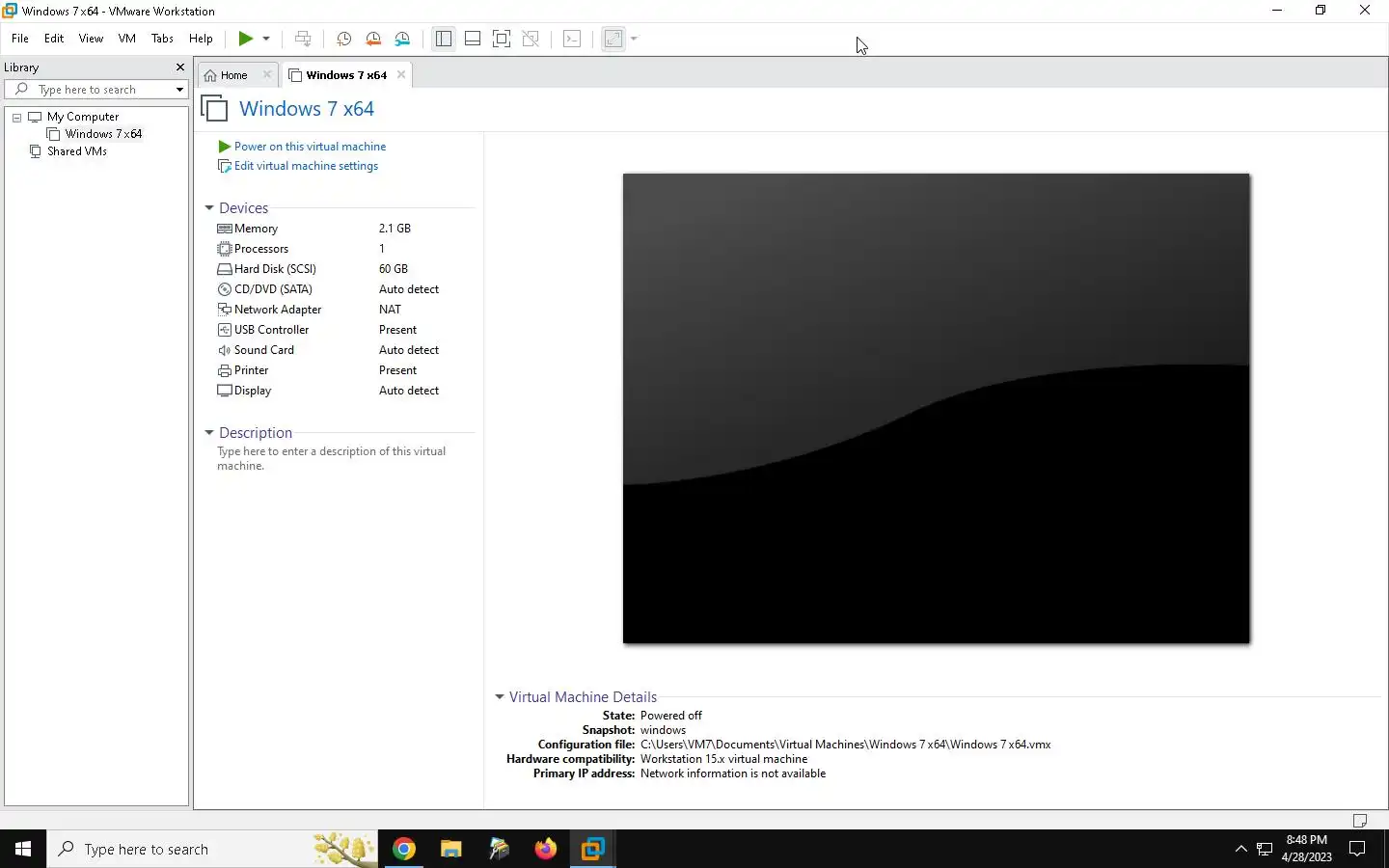Select Windows 7 x64 in library tree
Viewport: 1389px width, 868px height.
click(x=103, y=134)
